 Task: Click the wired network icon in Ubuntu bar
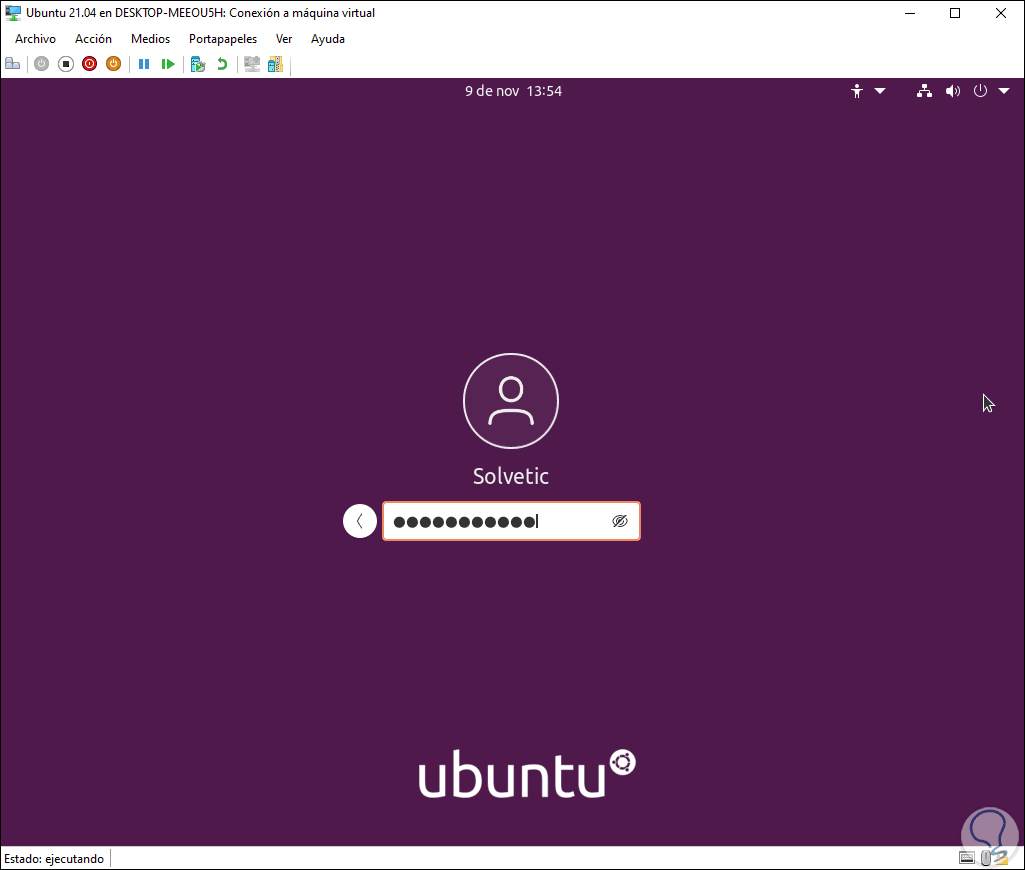(924, 92)
